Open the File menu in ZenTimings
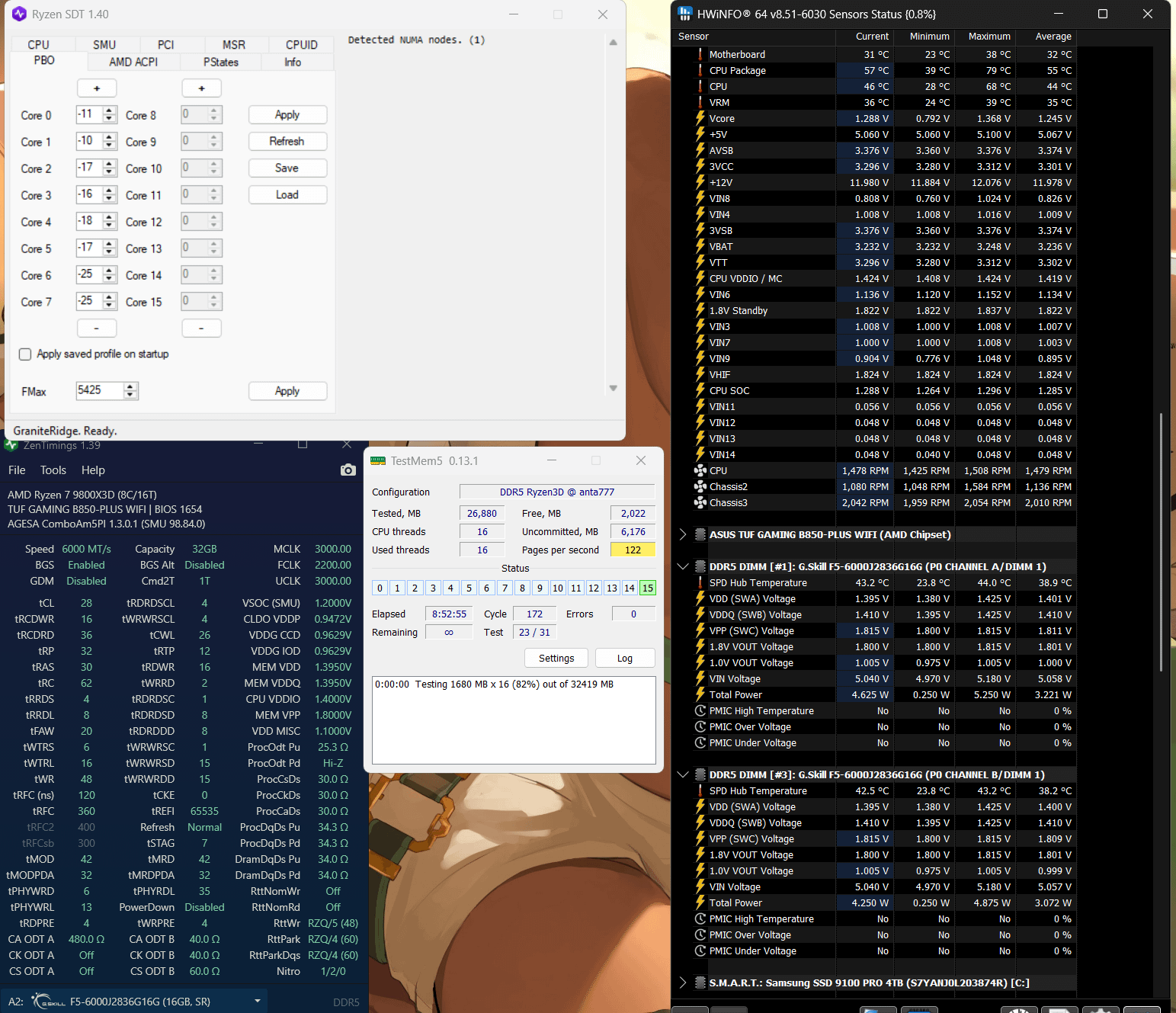 coord(17,470)
